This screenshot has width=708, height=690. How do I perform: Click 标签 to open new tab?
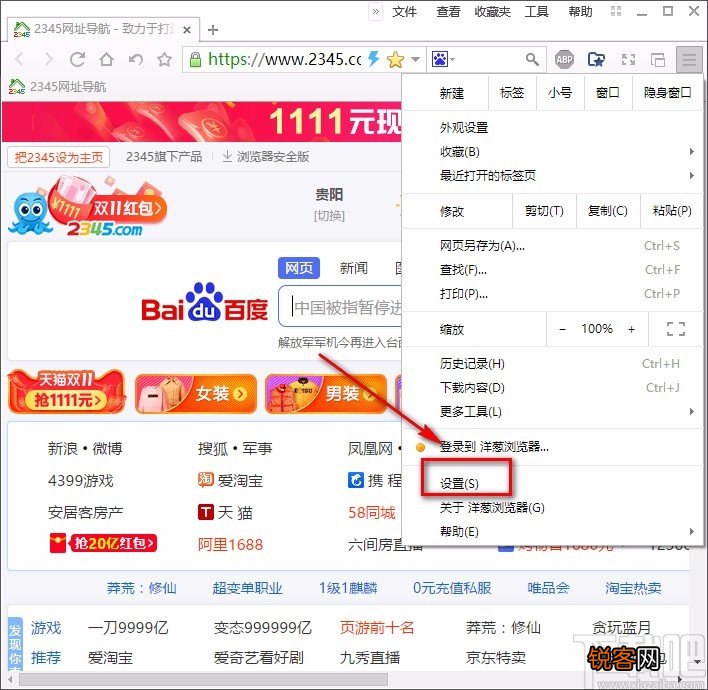[x=512, y=93]
